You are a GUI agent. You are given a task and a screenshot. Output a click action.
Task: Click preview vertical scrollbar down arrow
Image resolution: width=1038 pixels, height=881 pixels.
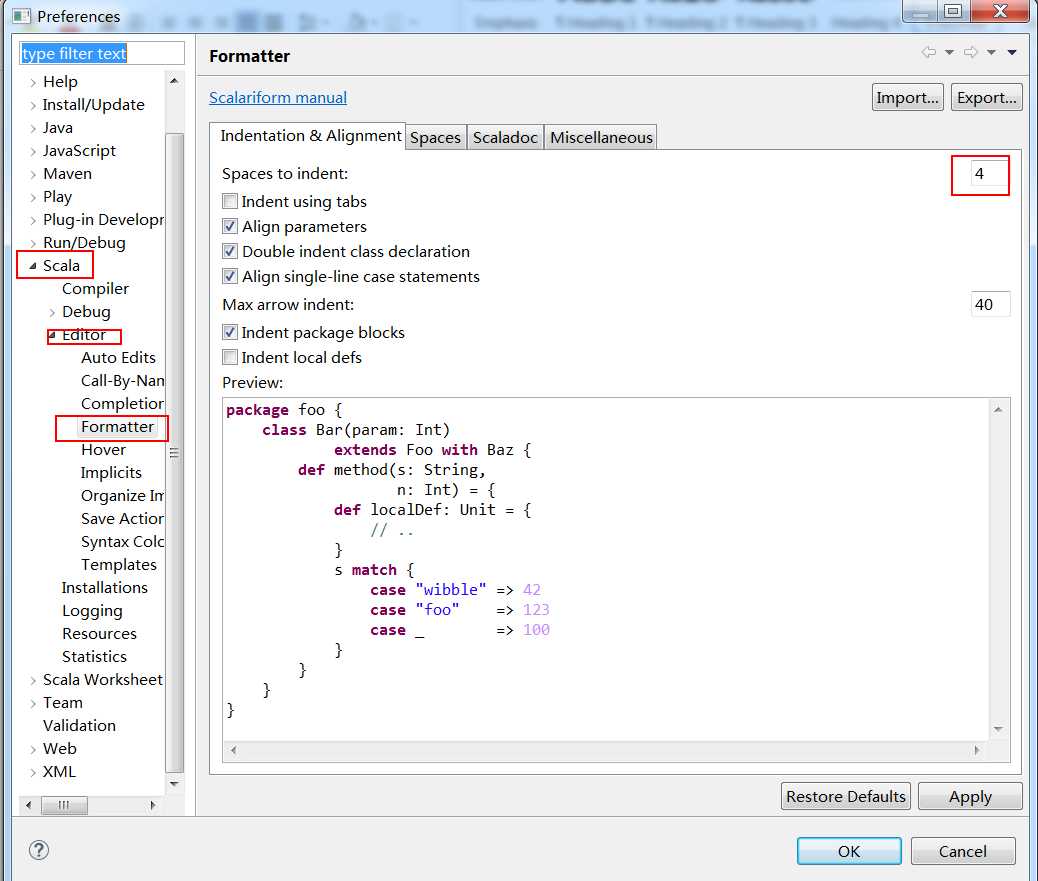(998, 729)
